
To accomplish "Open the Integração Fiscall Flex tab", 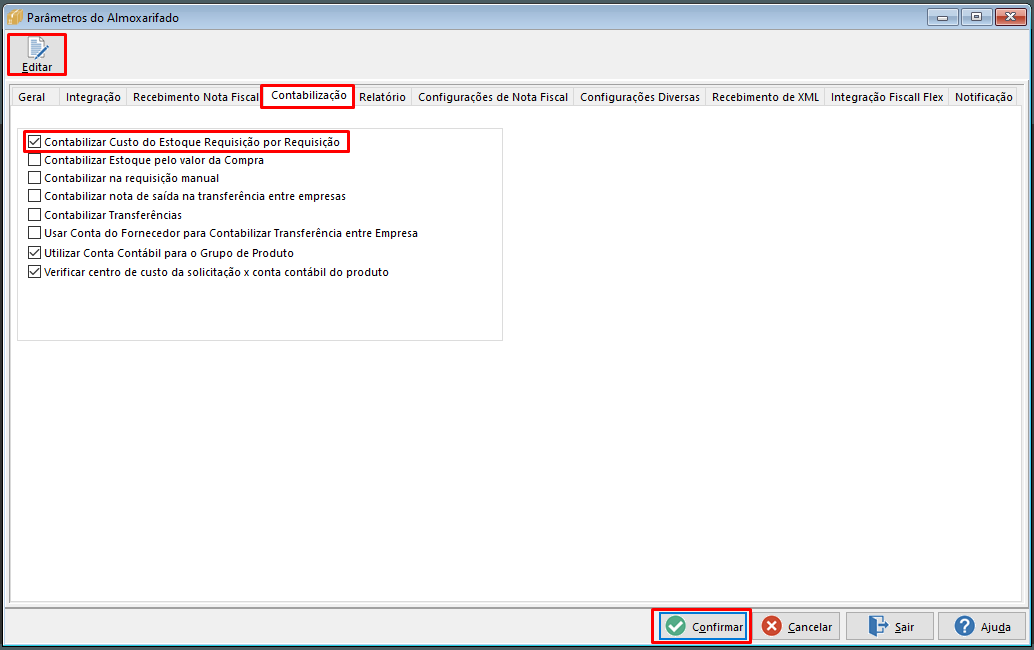I will tap(887, 97).
